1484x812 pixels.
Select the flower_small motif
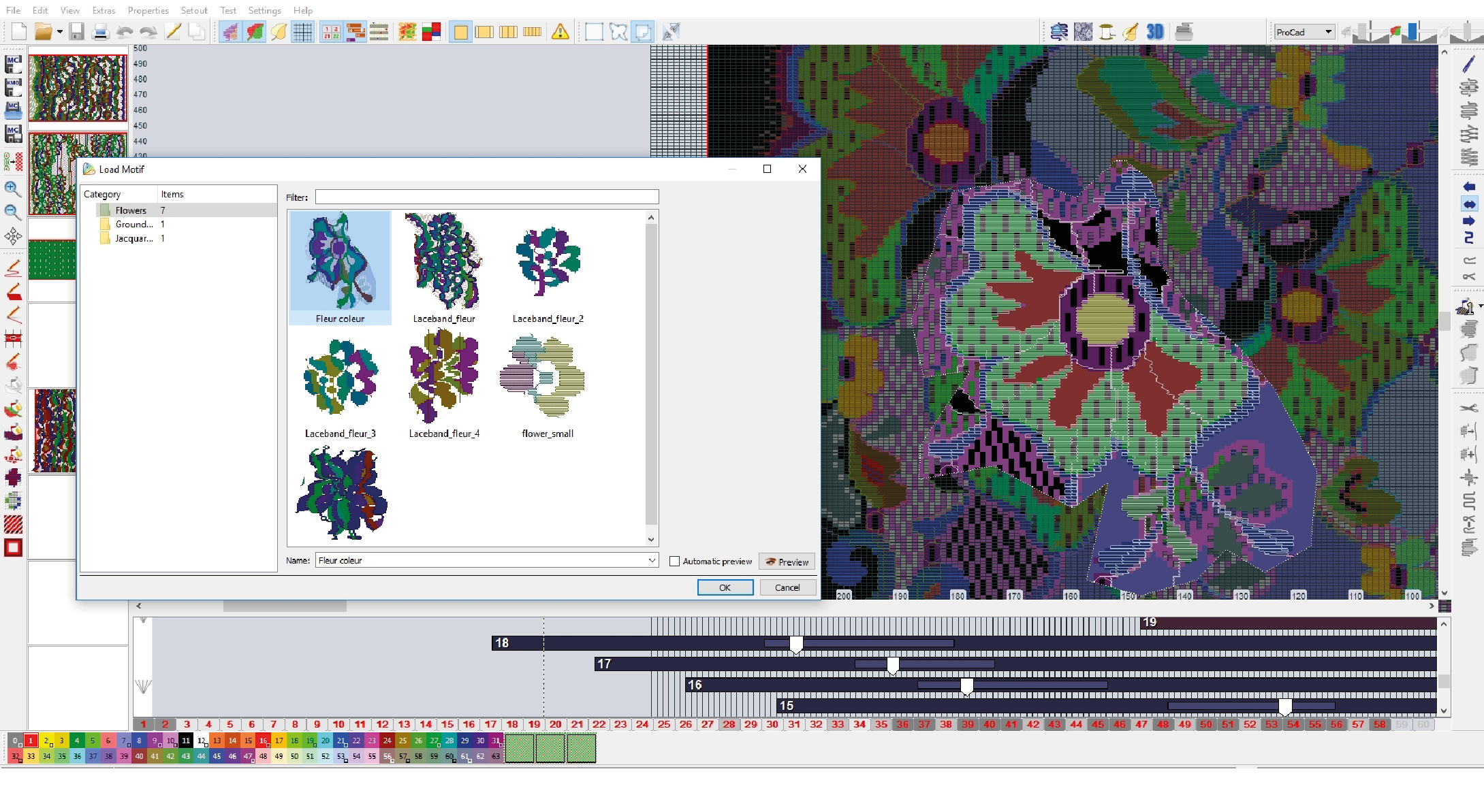click(x=548, y=383)
